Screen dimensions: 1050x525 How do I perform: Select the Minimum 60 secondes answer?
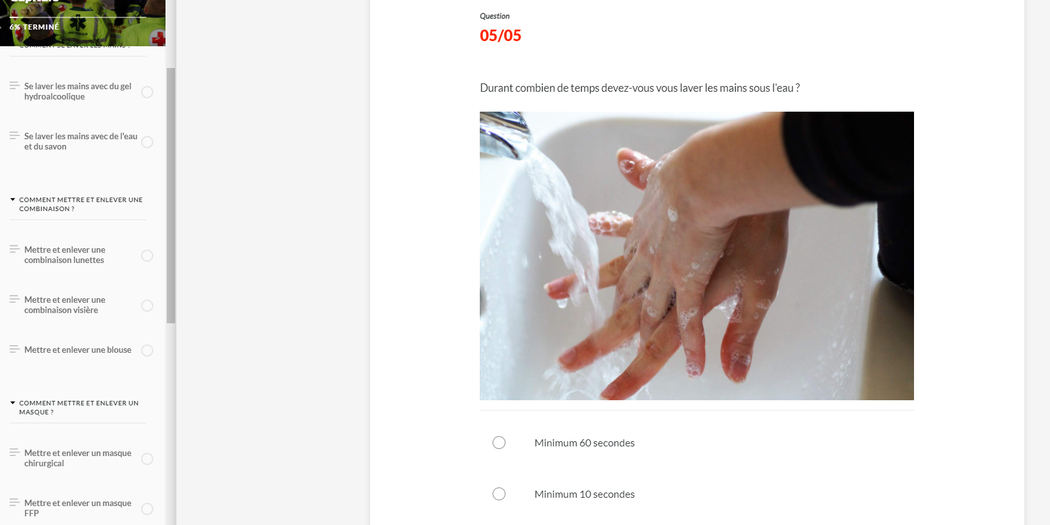[x=499, y=443]
